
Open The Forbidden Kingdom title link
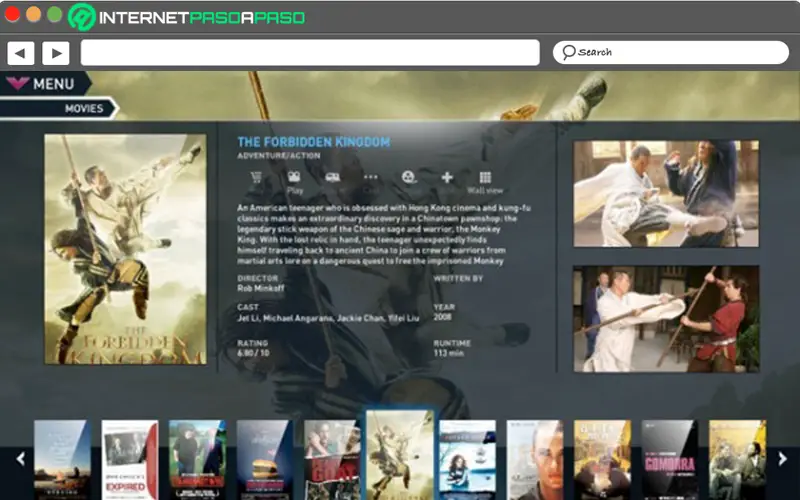click(x=314, y=142)
